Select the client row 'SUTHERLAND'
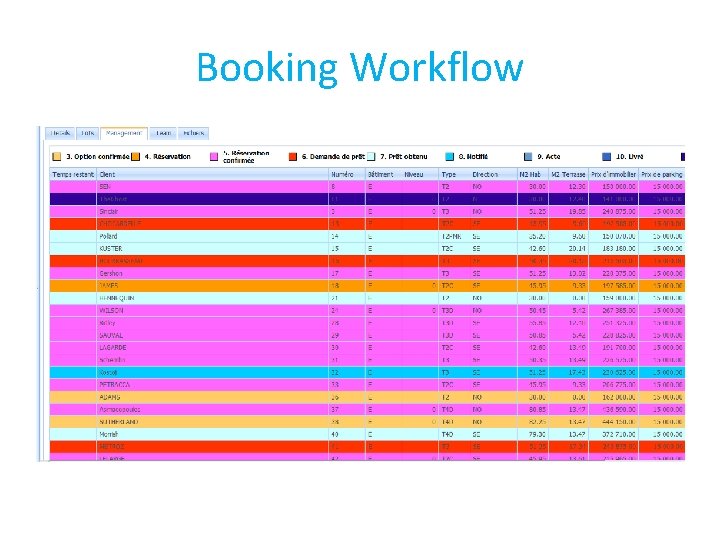 point(367,422)
